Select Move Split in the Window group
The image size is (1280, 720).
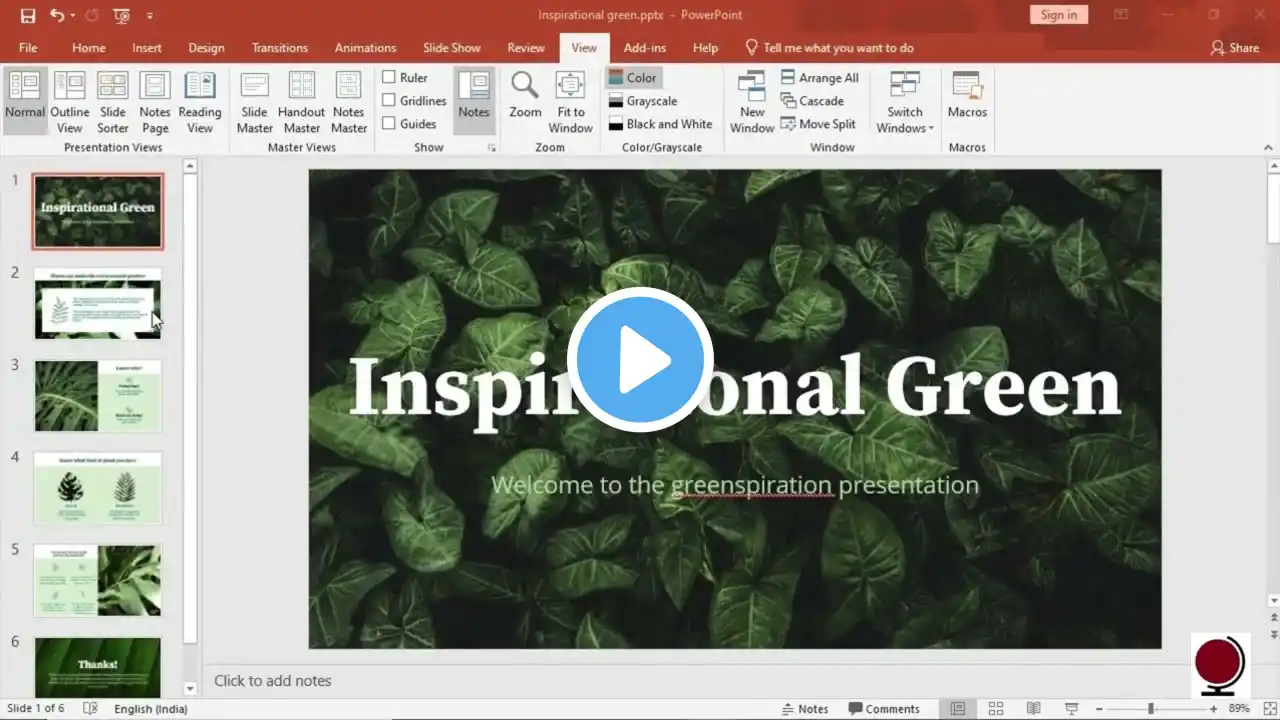pyautogui.click(x=818, y=124)
